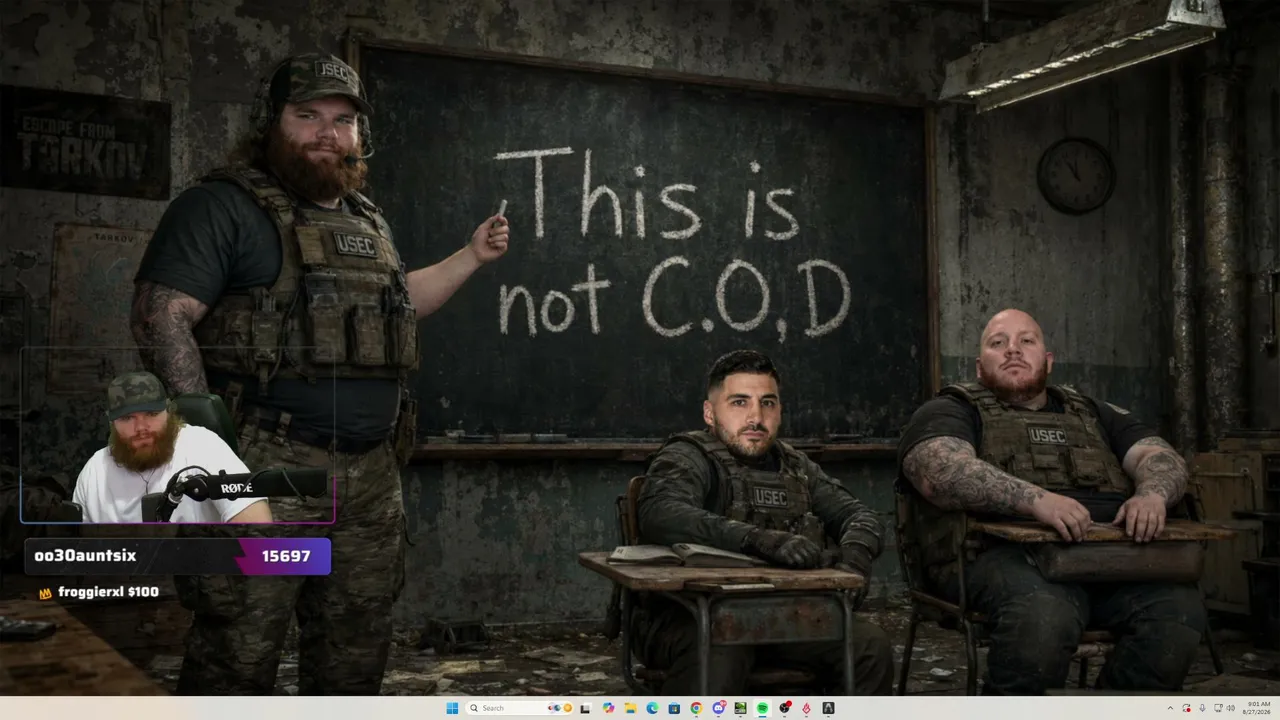Screen dimensions: 1280x720
Task: Open Microsoft Edge from the taskbar
Action: [x=652, y=708]
